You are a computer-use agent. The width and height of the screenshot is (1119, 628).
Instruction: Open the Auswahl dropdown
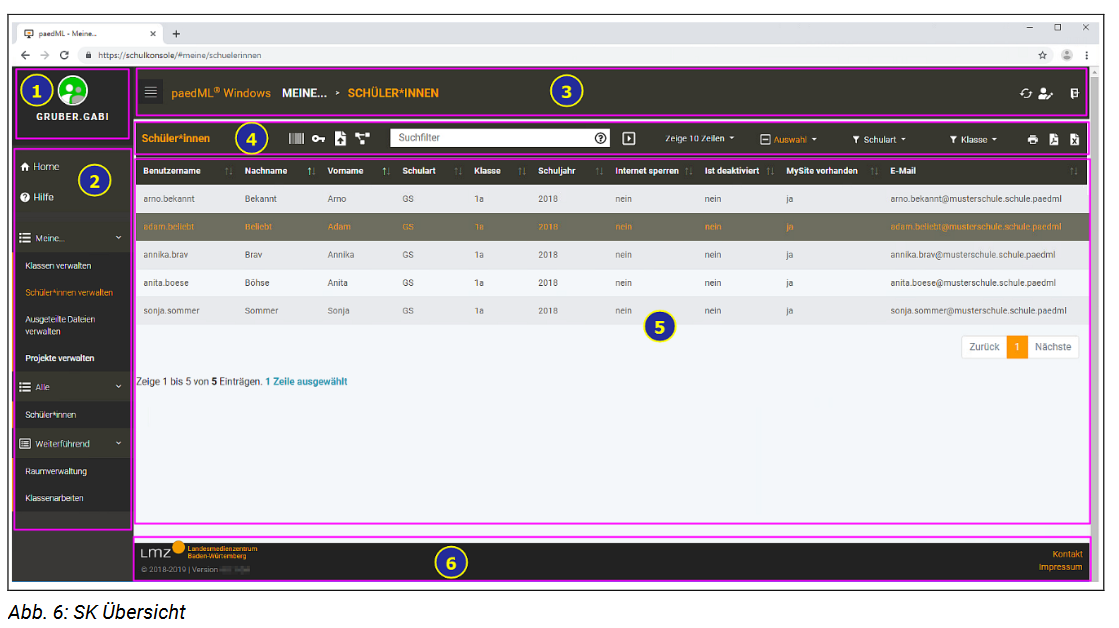coord(789,140)
